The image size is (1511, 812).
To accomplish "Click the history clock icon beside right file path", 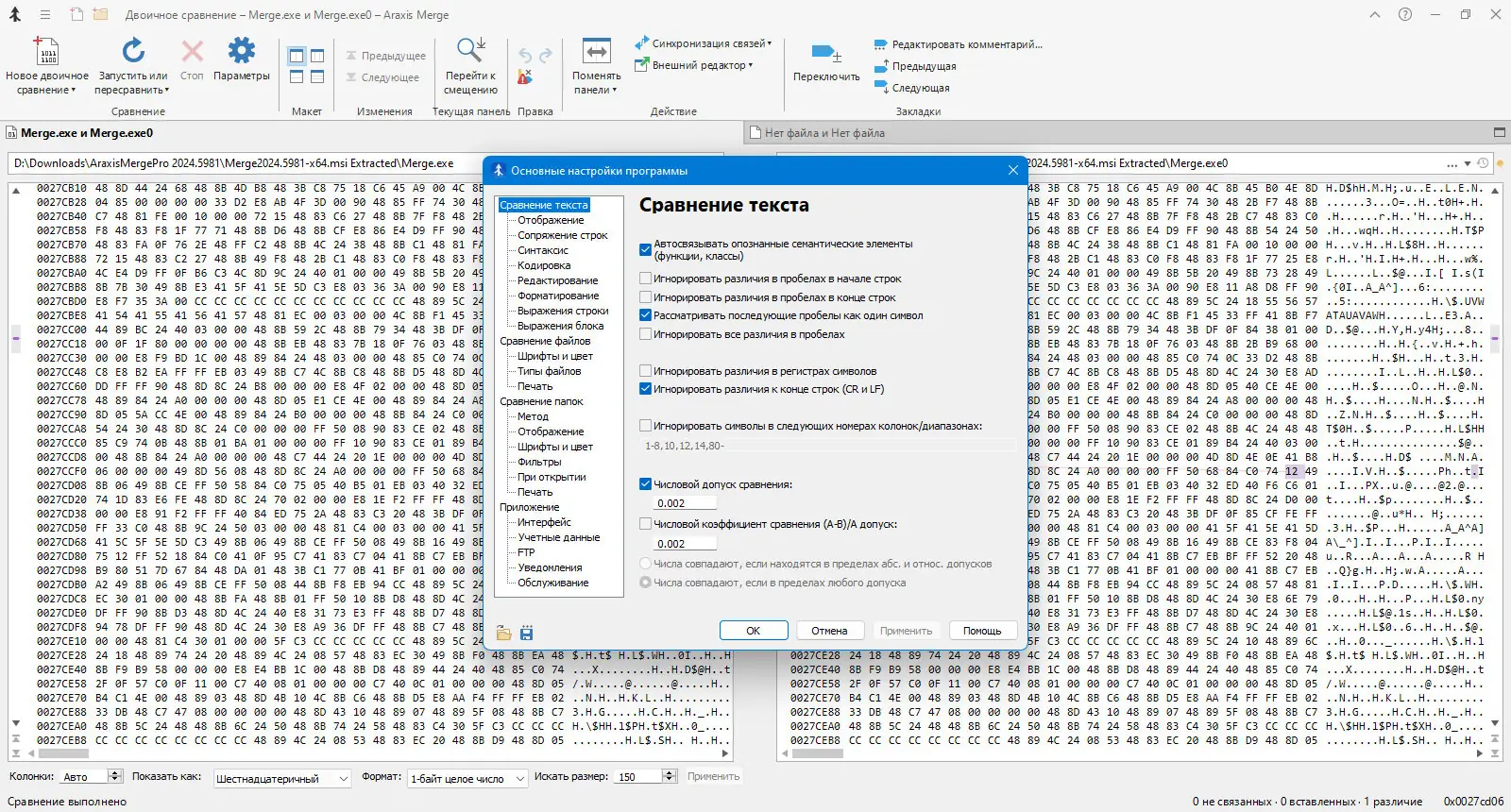I will click(x=1484, y=163).
